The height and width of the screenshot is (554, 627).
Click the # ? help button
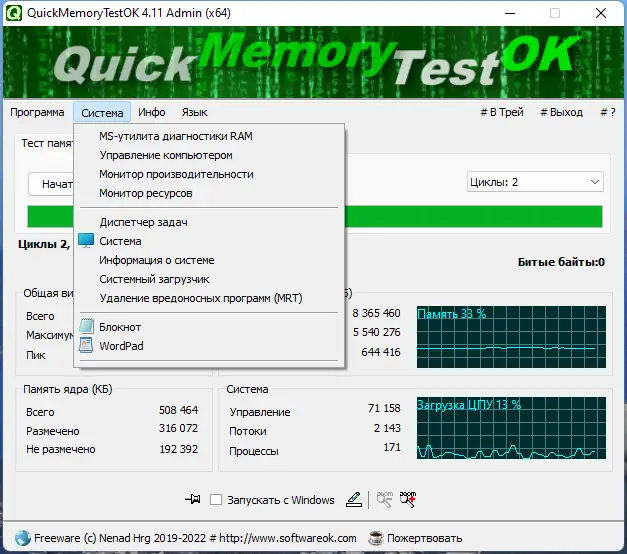pos(608,112)
